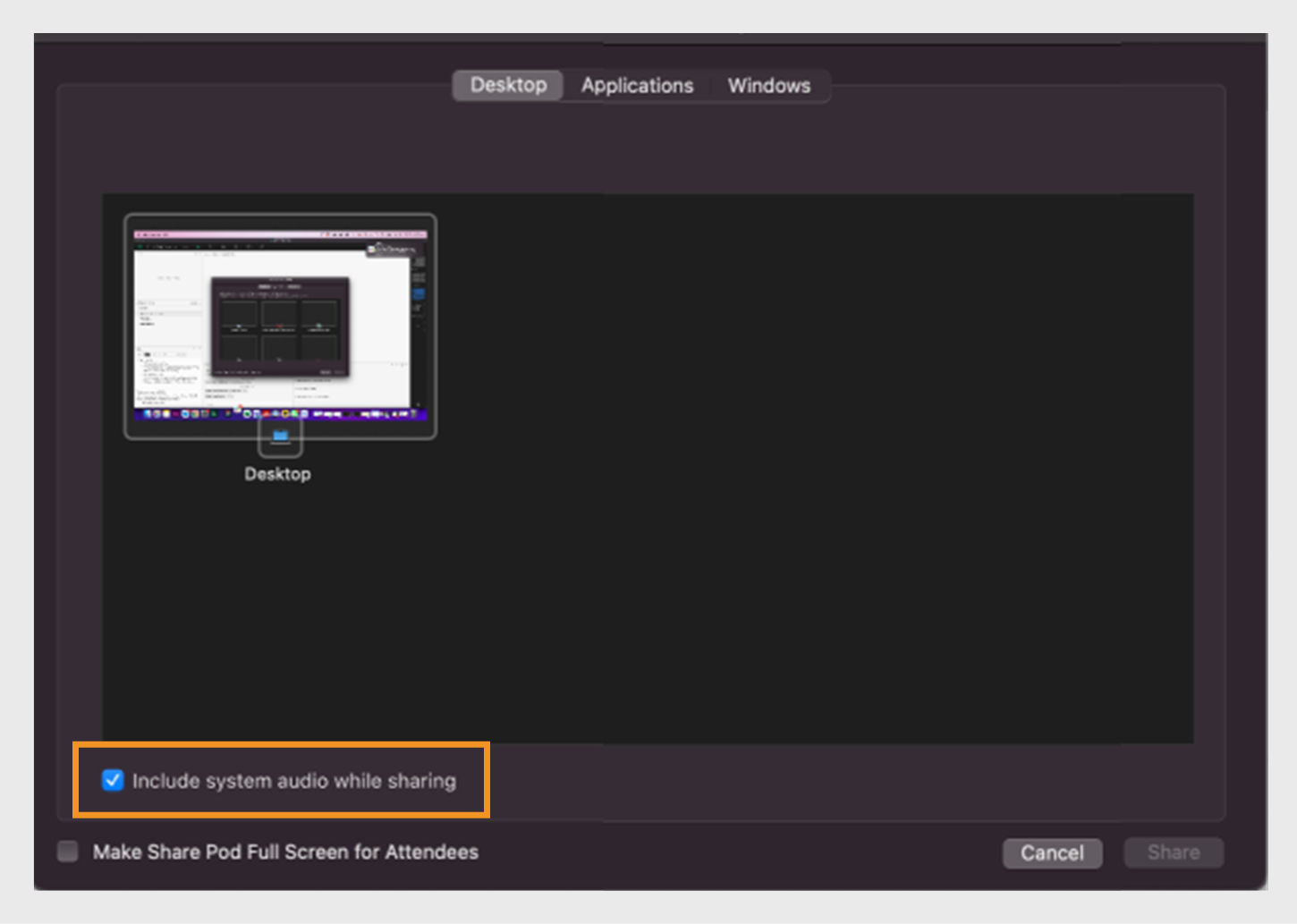
Task: Click the blue browser icon in the preview's dock
Action: tap(185, 414)
